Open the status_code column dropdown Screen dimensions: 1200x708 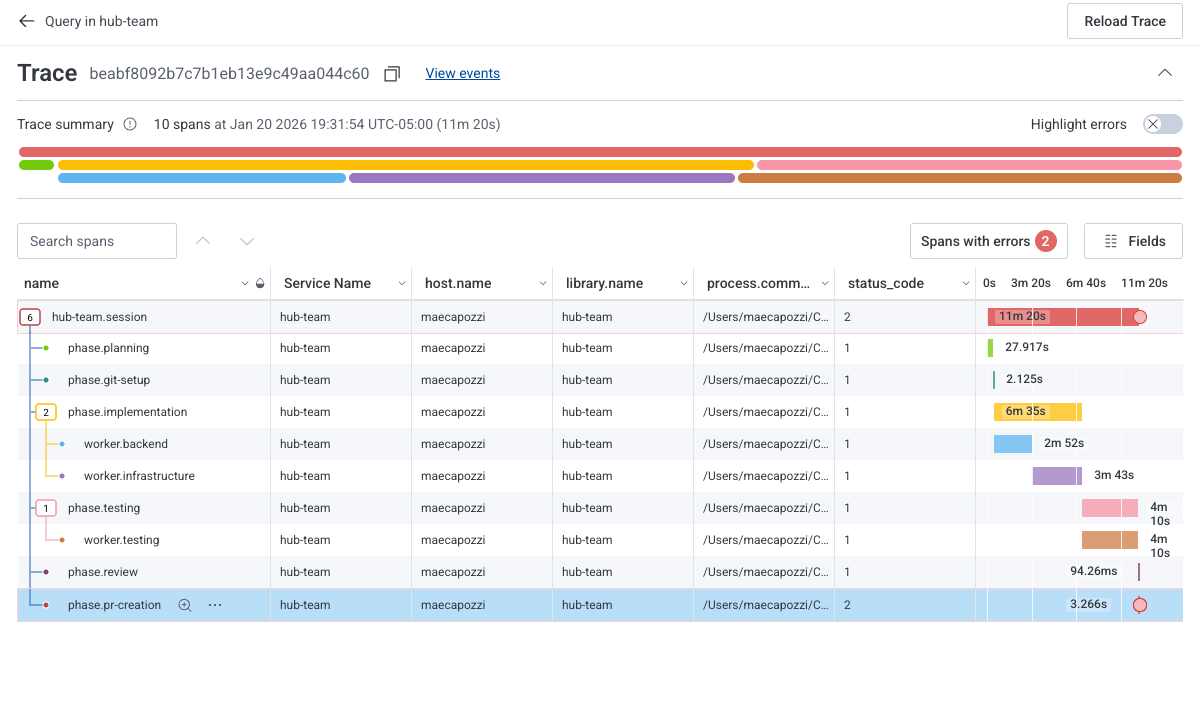[x=966, y=284]
